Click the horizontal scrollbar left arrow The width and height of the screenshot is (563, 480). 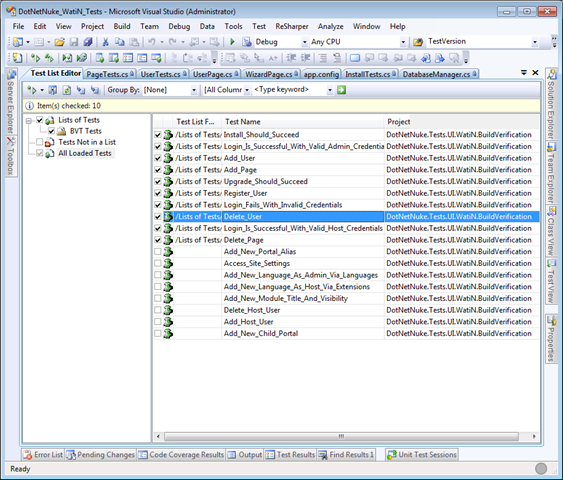158,437
